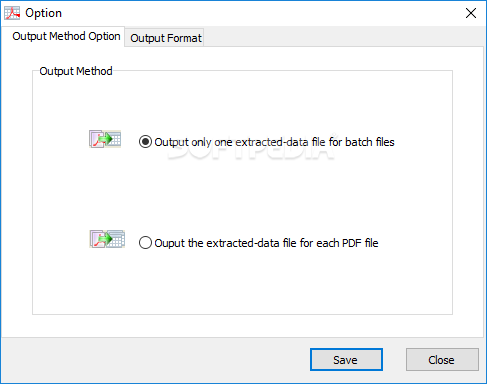The width and height of the screenshot is (487, 384).
Task: Click the Output Method group box heading
Action: tap(76, 71)
